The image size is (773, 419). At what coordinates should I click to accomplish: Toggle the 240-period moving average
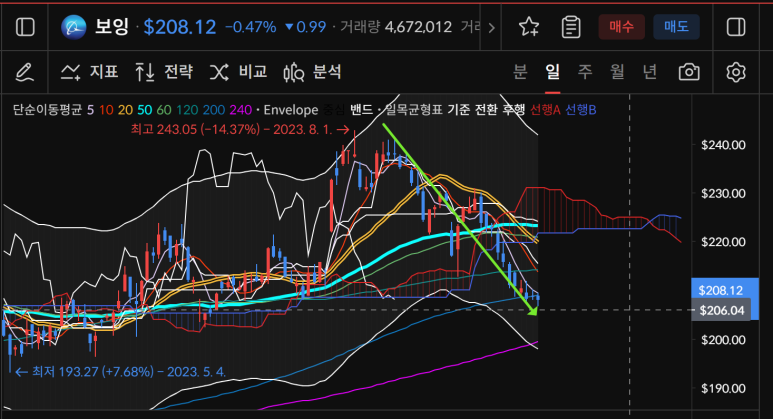(x=241, y=109)
